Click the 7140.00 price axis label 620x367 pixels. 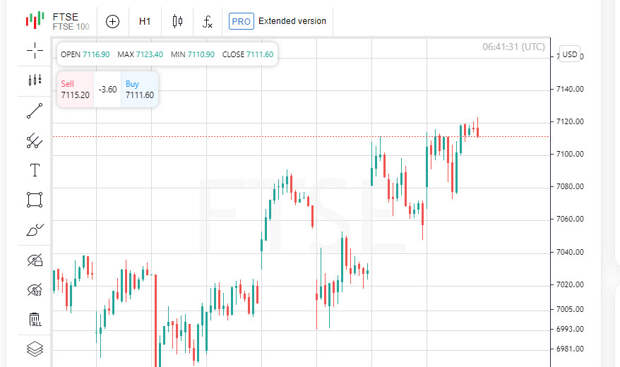570,89
